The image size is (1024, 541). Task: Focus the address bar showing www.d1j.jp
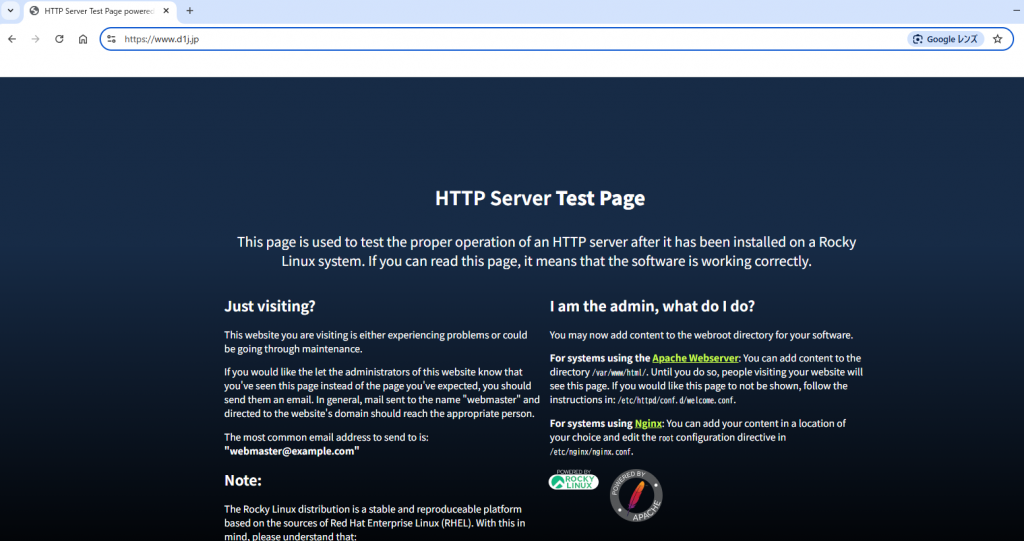tap(500, 39)
